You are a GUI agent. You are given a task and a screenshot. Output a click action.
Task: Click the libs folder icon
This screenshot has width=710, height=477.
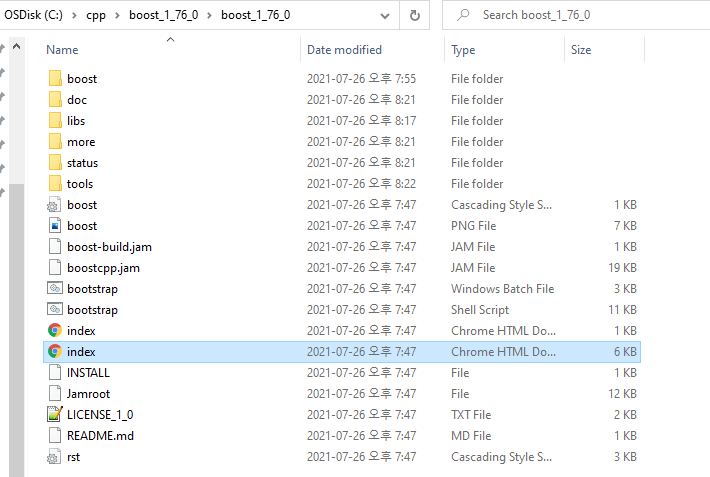(55, 120)
